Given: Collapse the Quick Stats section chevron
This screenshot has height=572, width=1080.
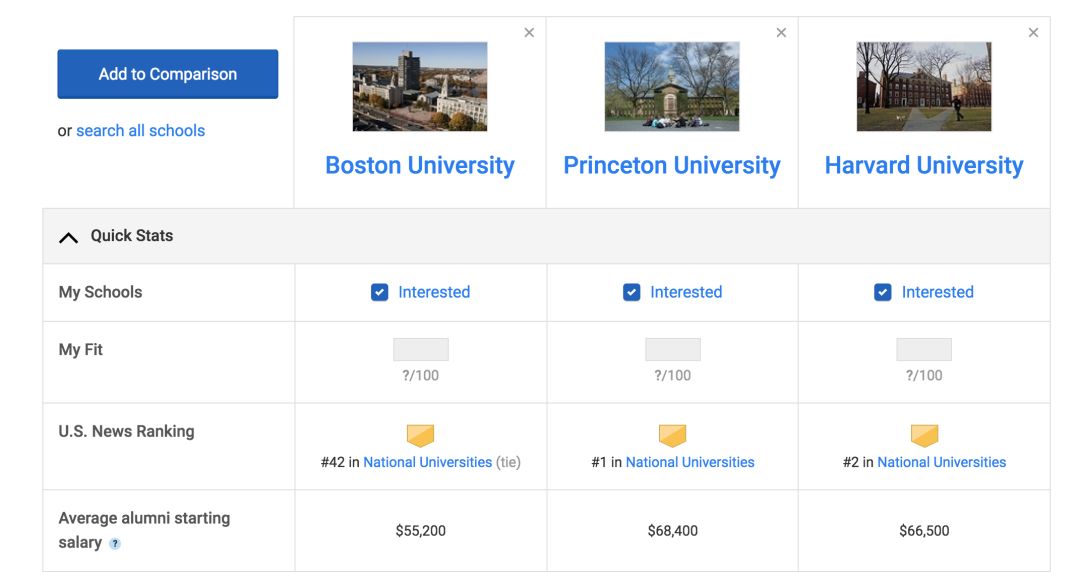Looking at the screenshot, I should (68, 238).
